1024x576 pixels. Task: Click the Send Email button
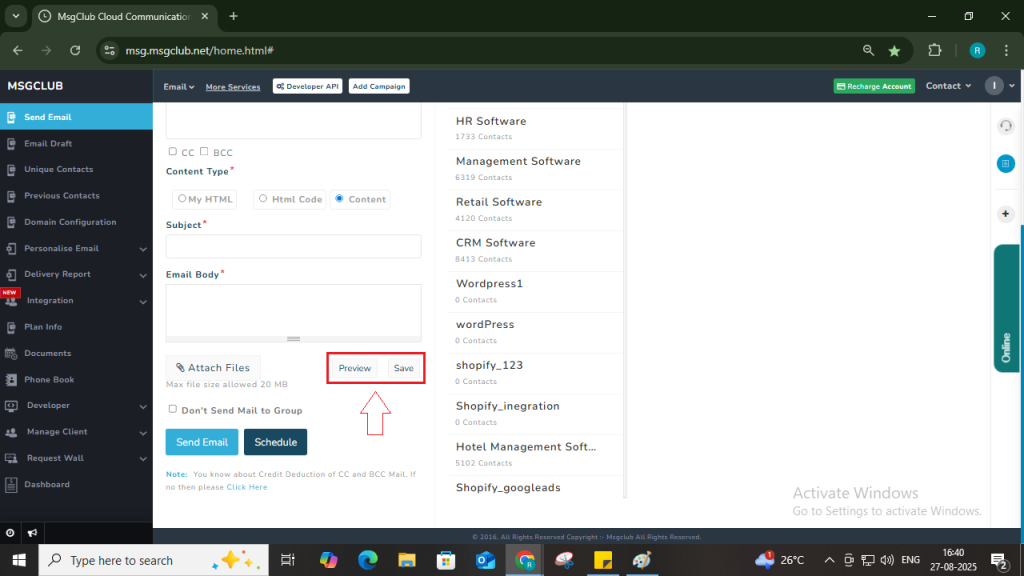pos(202,442)
